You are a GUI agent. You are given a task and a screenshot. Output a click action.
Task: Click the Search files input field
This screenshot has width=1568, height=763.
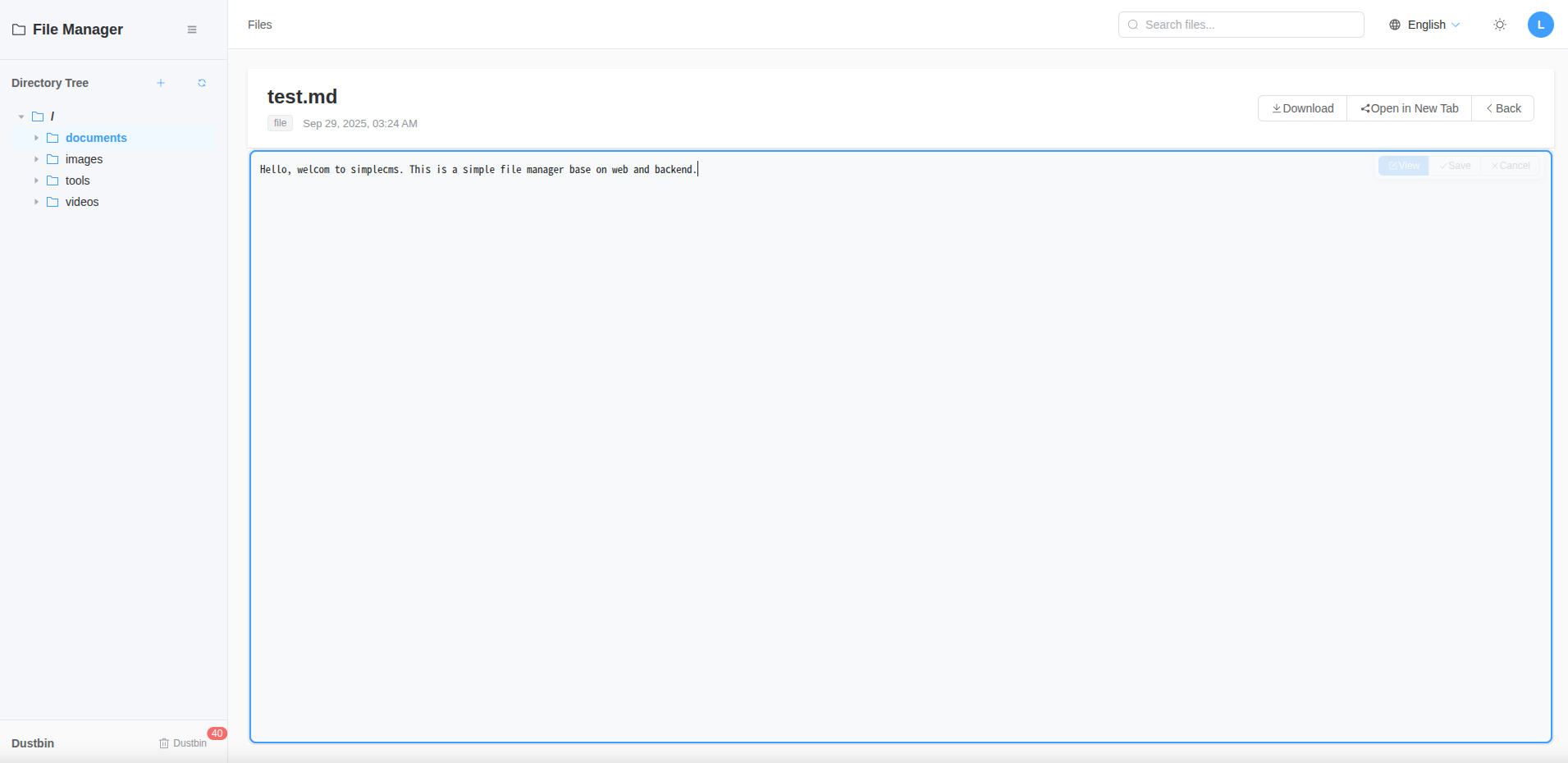click(1249, 25)
